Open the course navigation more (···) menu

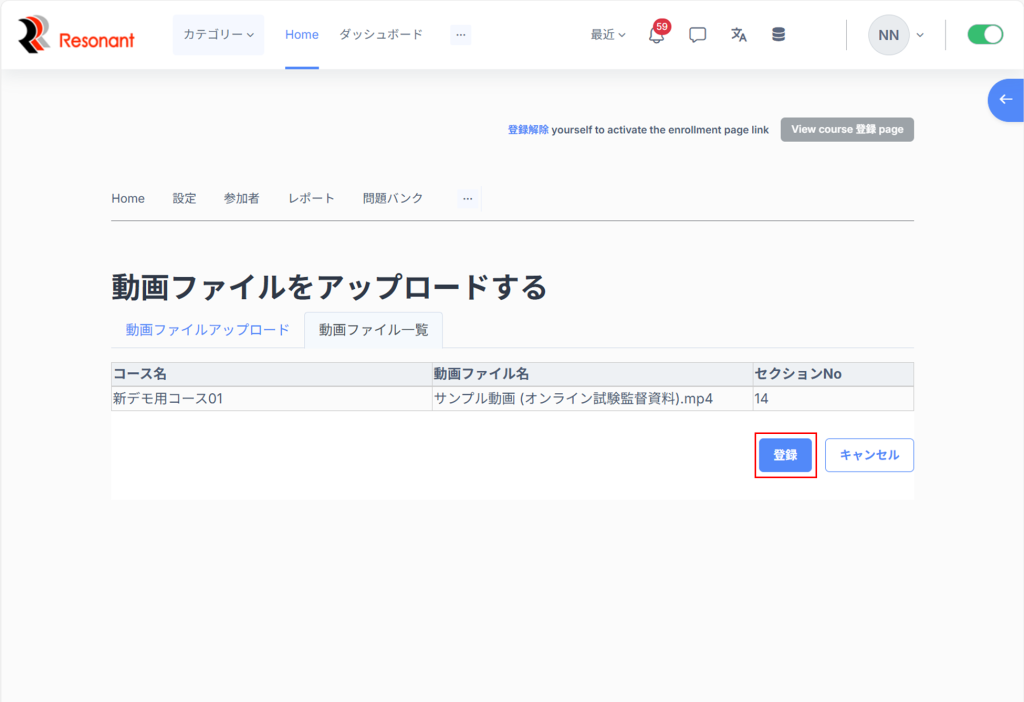click(467, 199)
